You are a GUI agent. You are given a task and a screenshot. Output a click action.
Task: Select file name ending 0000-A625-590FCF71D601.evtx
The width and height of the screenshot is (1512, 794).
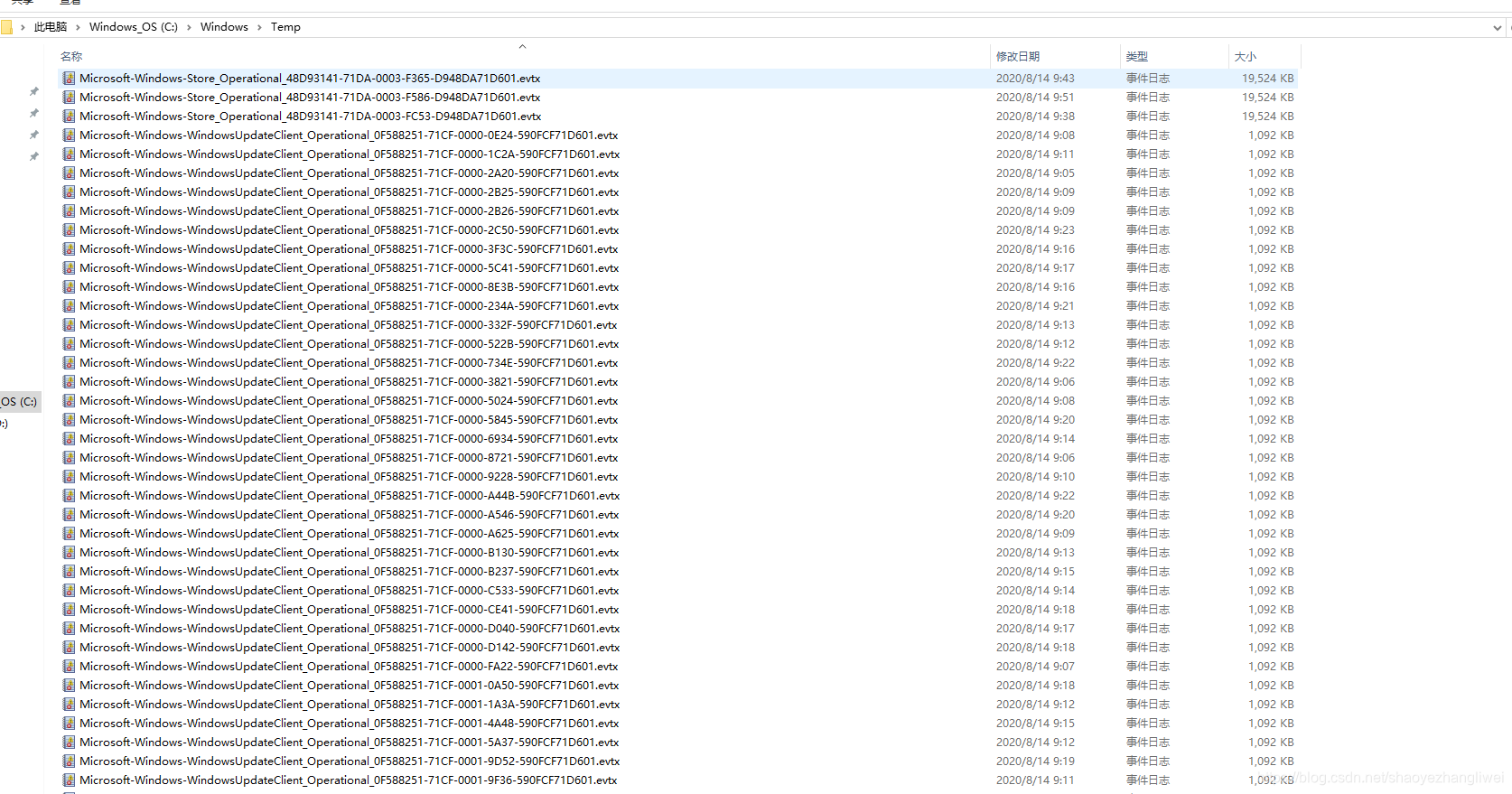pos(350,534)
